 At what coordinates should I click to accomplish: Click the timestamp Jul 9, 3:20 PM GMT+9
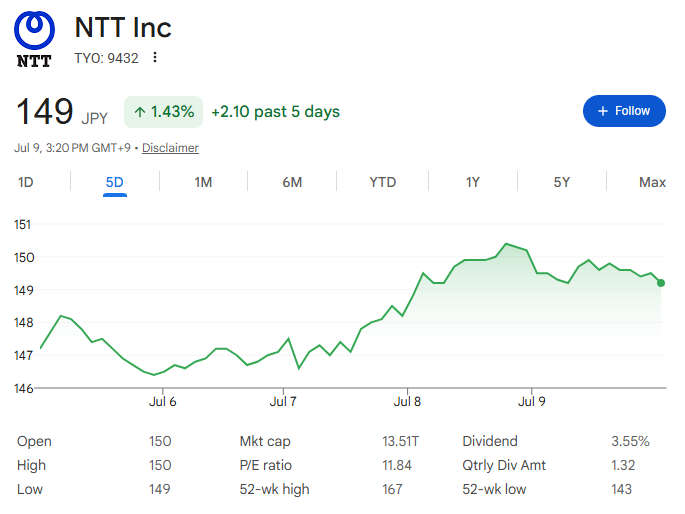[x=72, y=148]
